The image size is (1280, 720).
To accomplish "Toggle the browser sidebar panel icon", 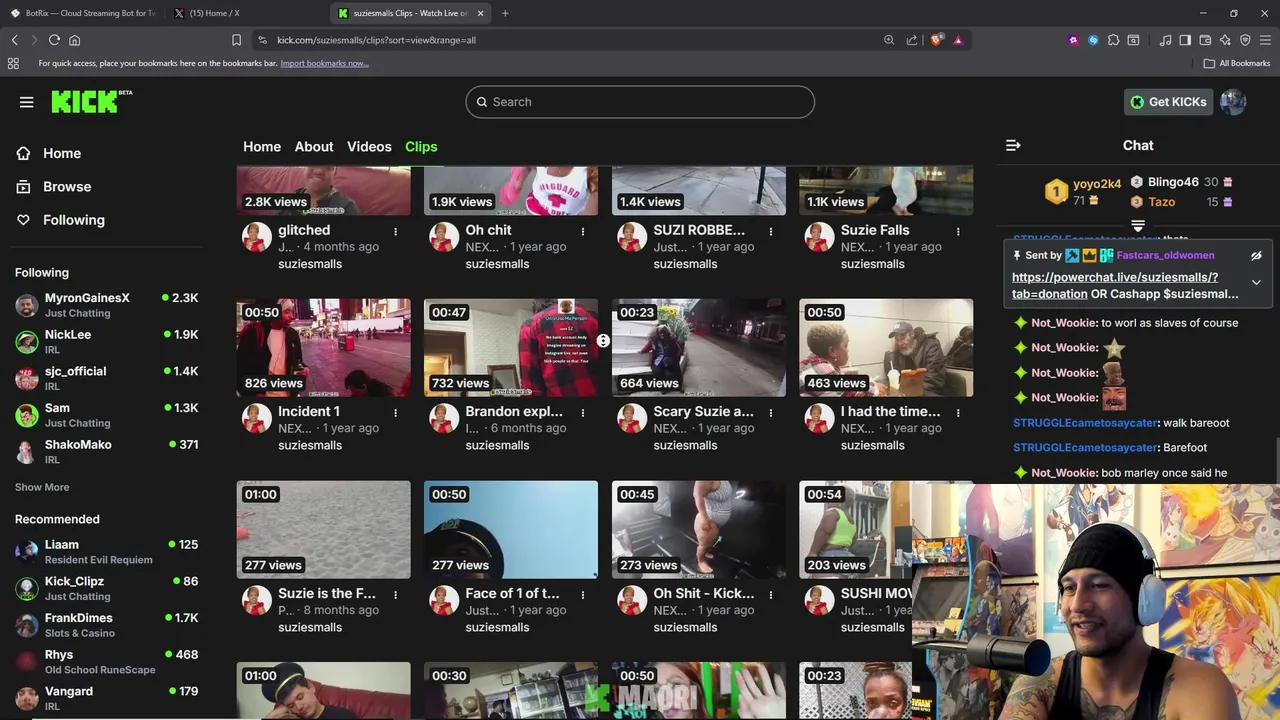I will pos(1185,40).
